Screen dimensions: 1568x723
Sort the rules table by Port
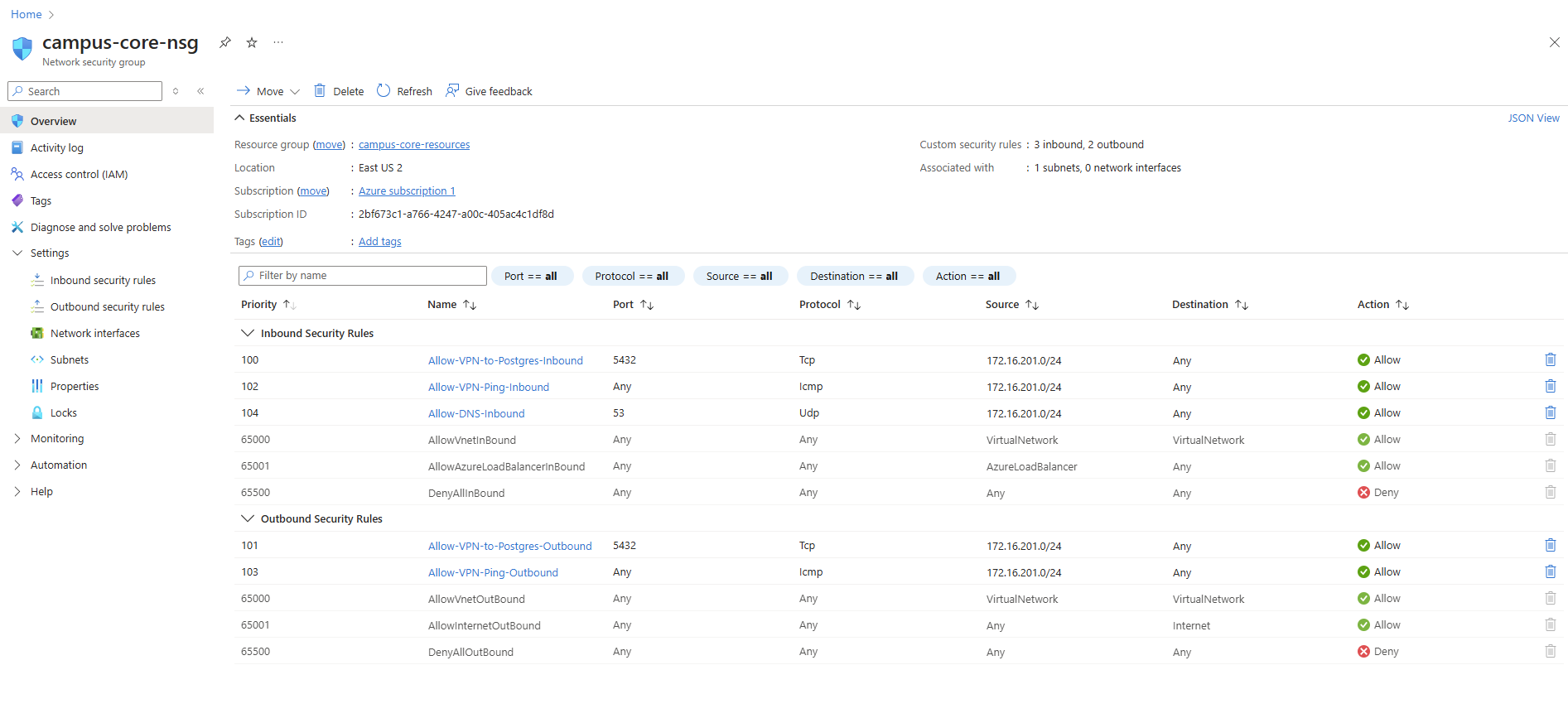pos(633,305)
